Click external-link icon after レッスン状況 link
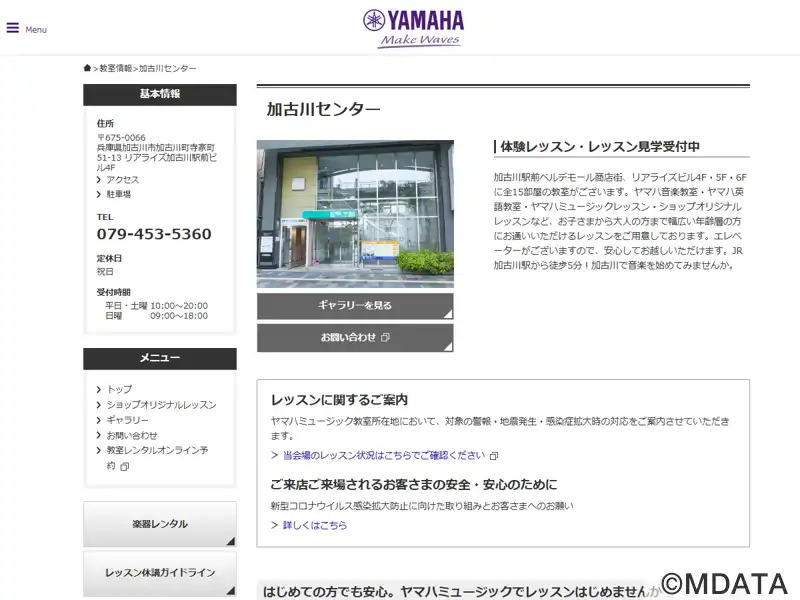800x600 pixels. coord(493,456)
